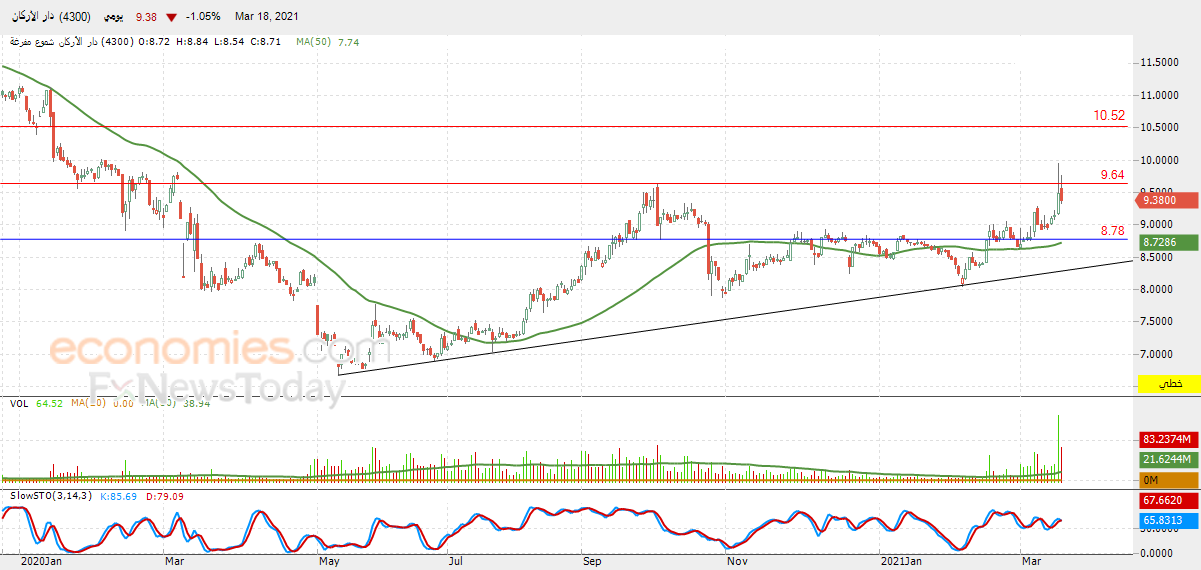Click the green 21.6244M volume tag

[x=1169, y=459]
